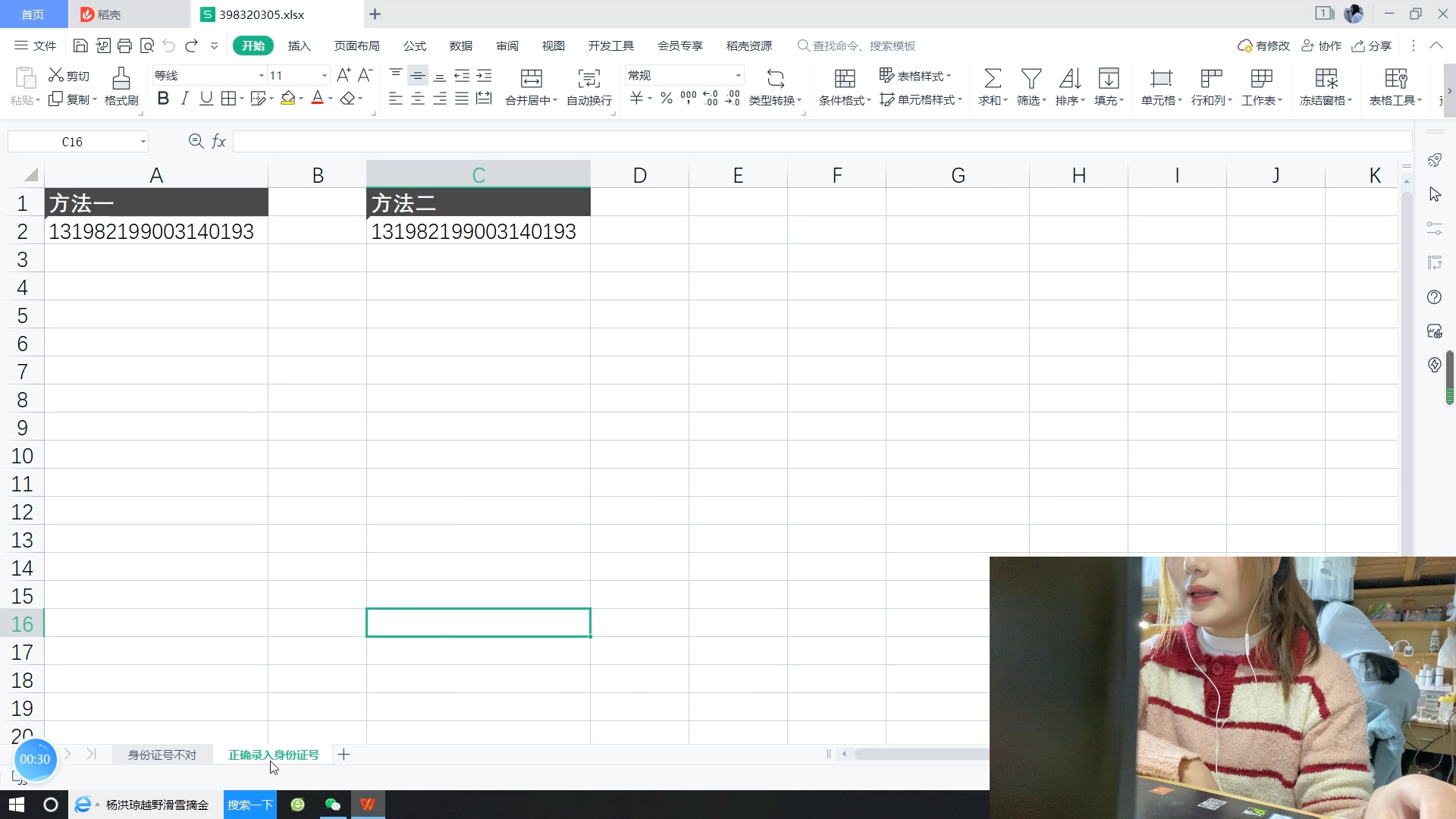This screenshot has width=1456, height=819.
Task: Click the Freeze Panes (冻结窗格) icon
Action: coord(1326,79)
